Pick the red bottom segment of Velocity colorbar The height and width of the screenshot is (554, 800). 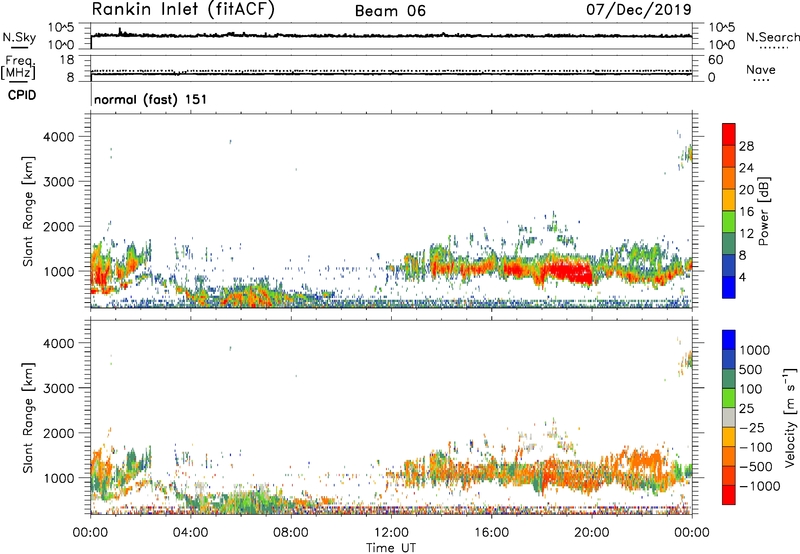click(729, 495)
